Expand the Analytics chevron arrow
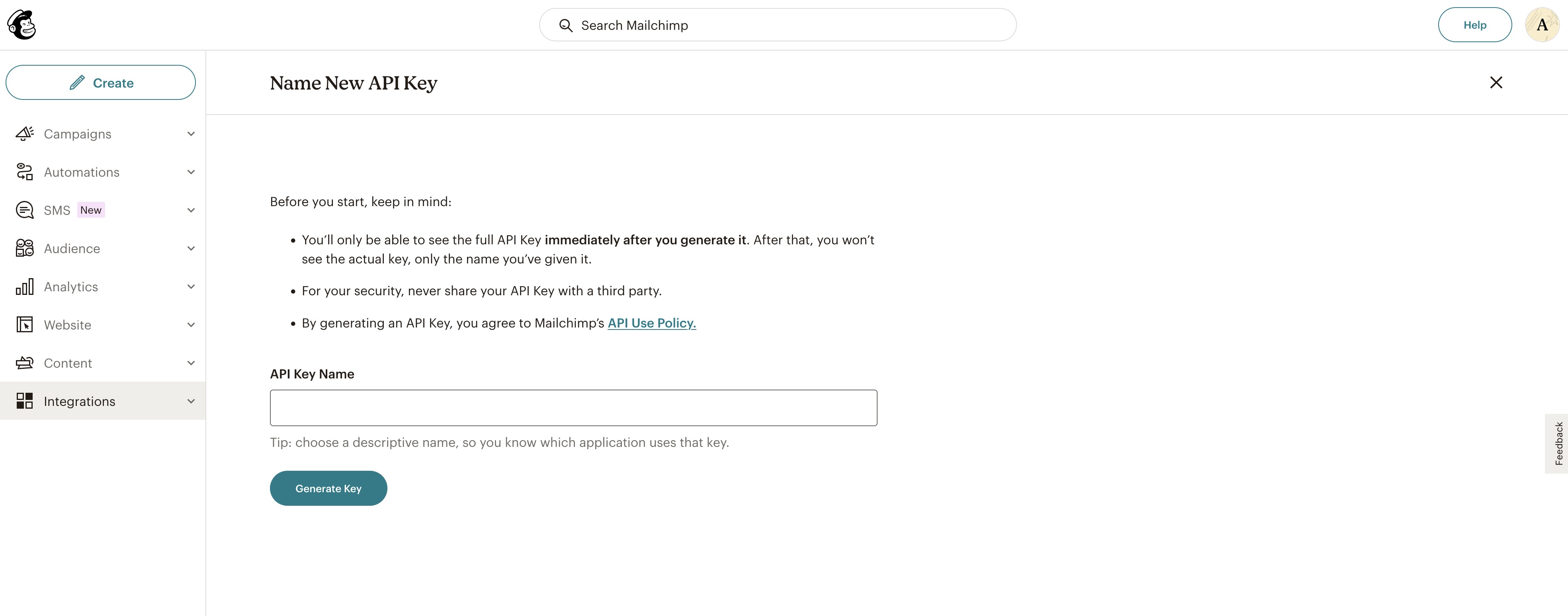Screen dimensions: 1568x616 (x=191, y=287)
